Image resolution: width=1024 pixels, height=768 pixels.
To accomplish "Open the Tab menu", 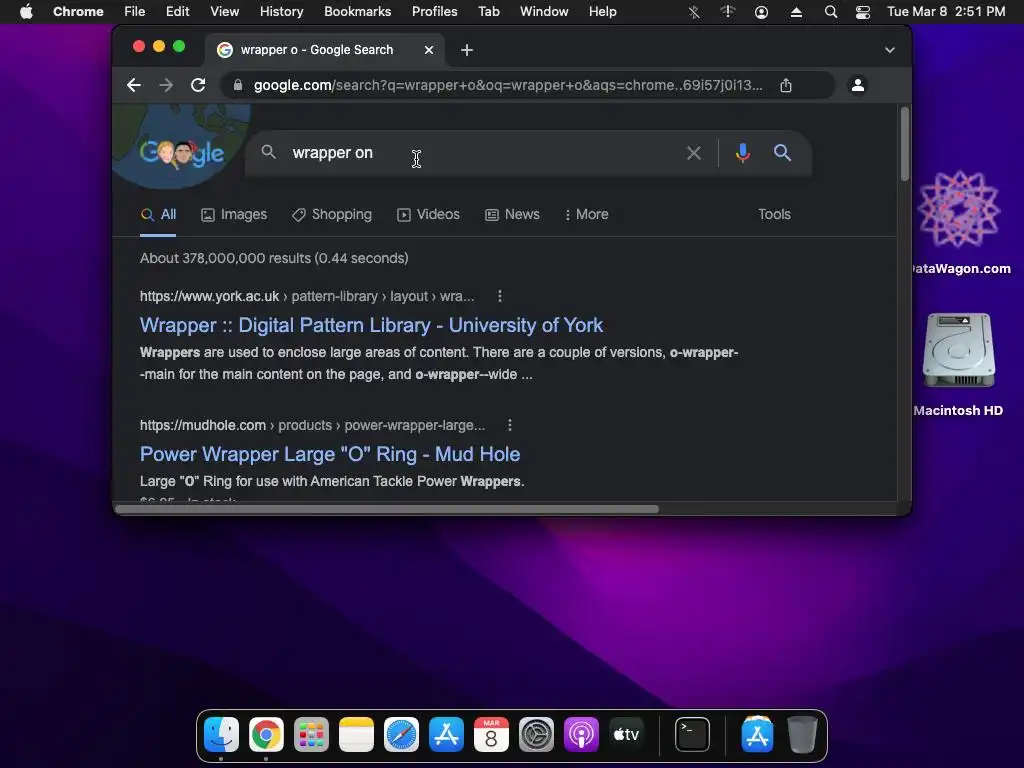I will [x=488, y=12].
